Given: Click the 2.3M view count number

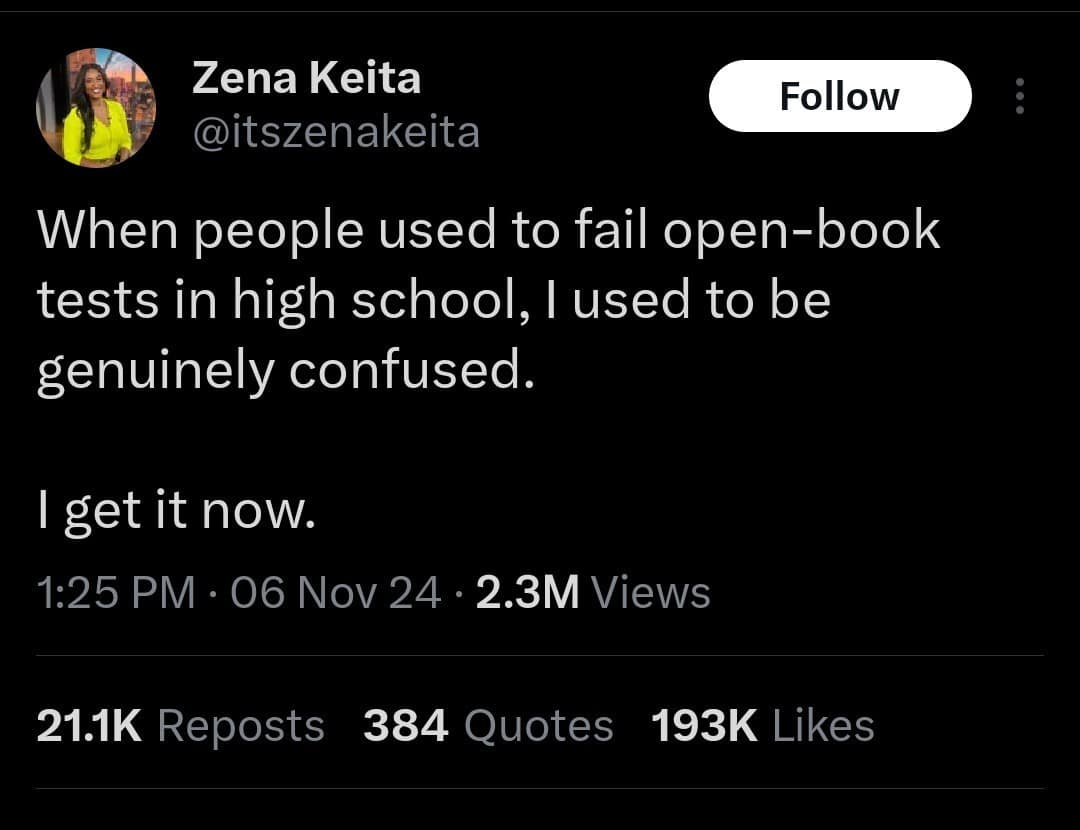Looking at the screenshot, I should 527,593.
